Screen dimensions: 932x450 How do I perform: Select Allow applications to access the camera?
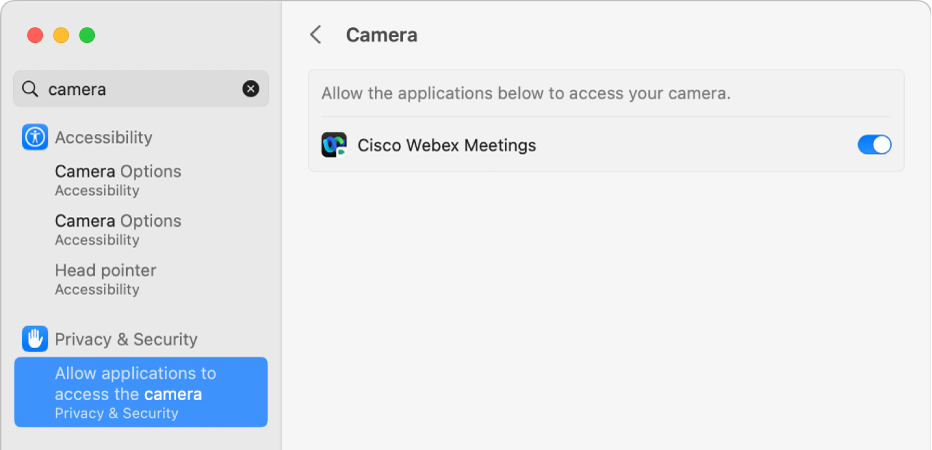click(141, 392)
